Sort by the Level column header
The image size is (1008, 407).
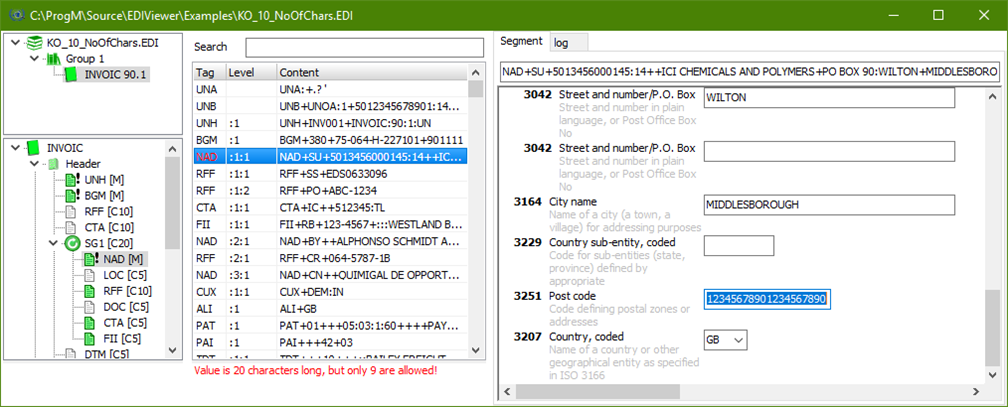(x=251, y=73)
